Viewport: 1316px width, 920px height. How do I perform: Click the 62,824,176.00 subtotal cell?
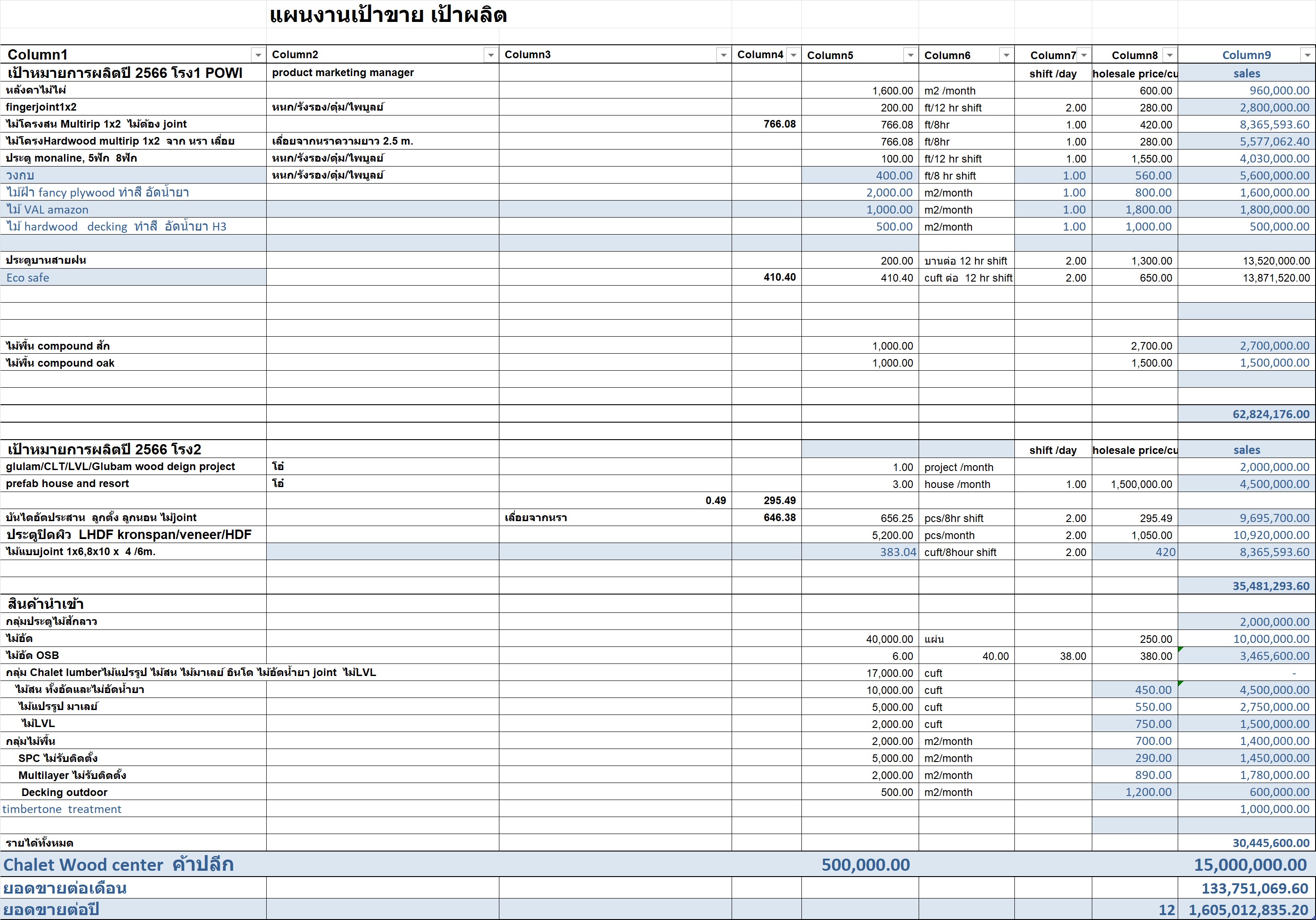[1246, 414]
